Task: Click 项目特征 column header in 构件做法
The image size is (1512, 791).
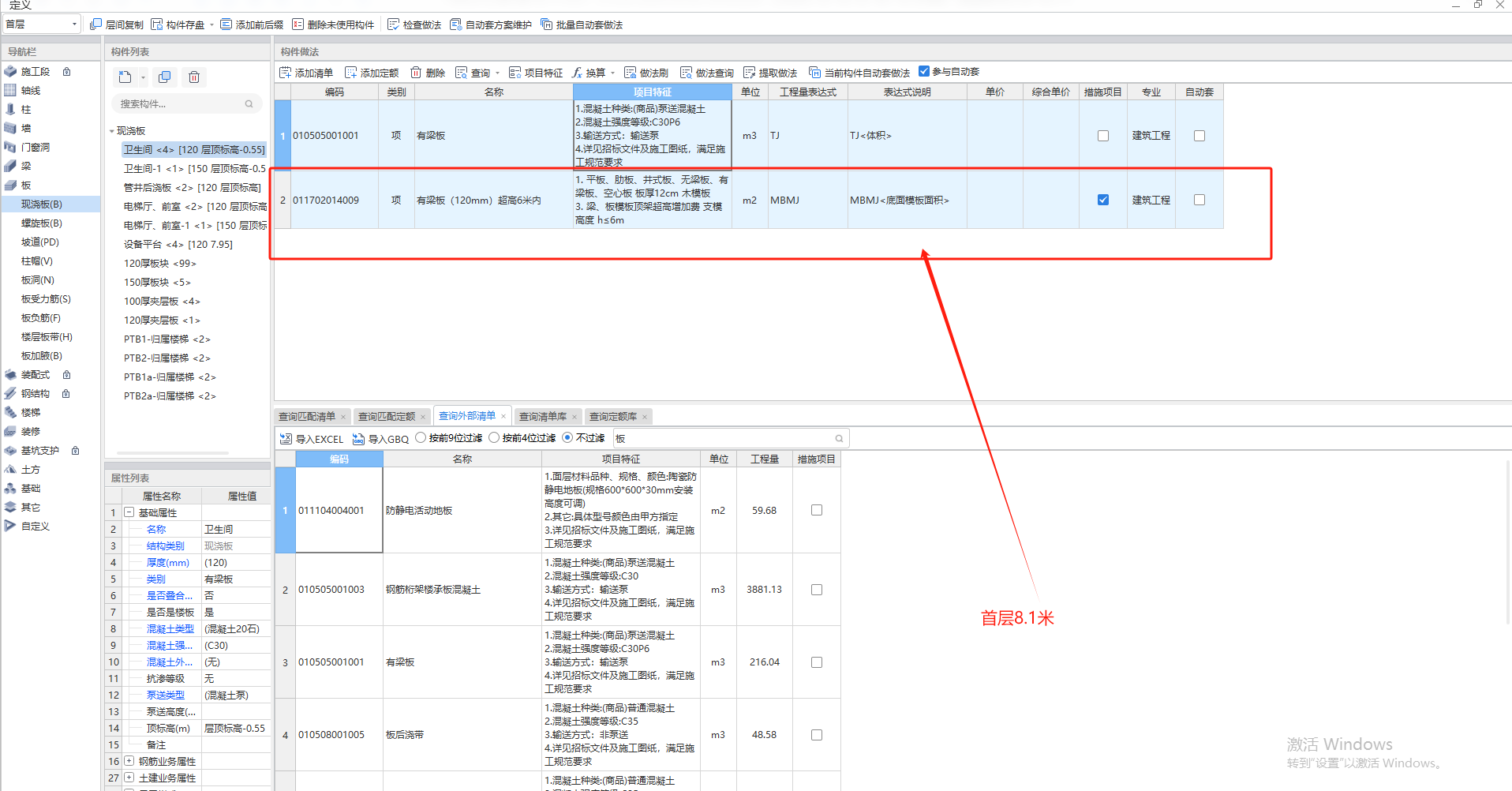Action: coord(653,92)
